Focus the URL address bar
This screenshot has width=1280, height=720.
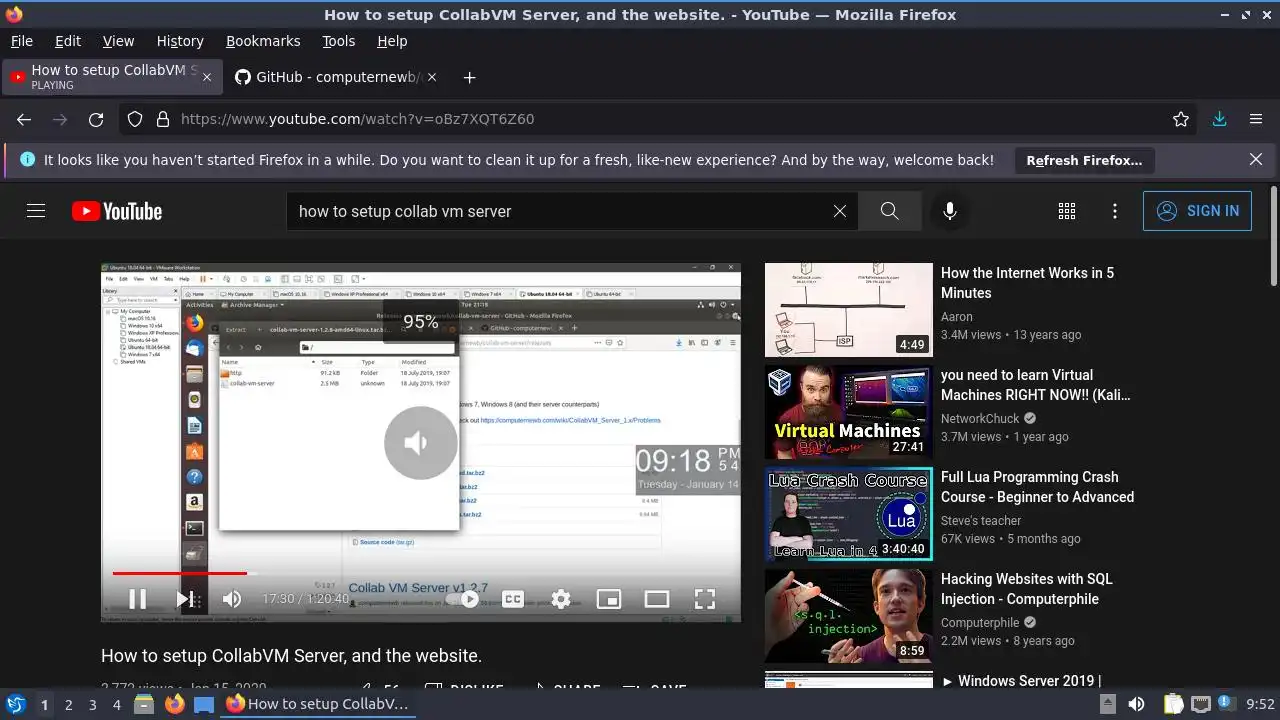click(660, 119)
